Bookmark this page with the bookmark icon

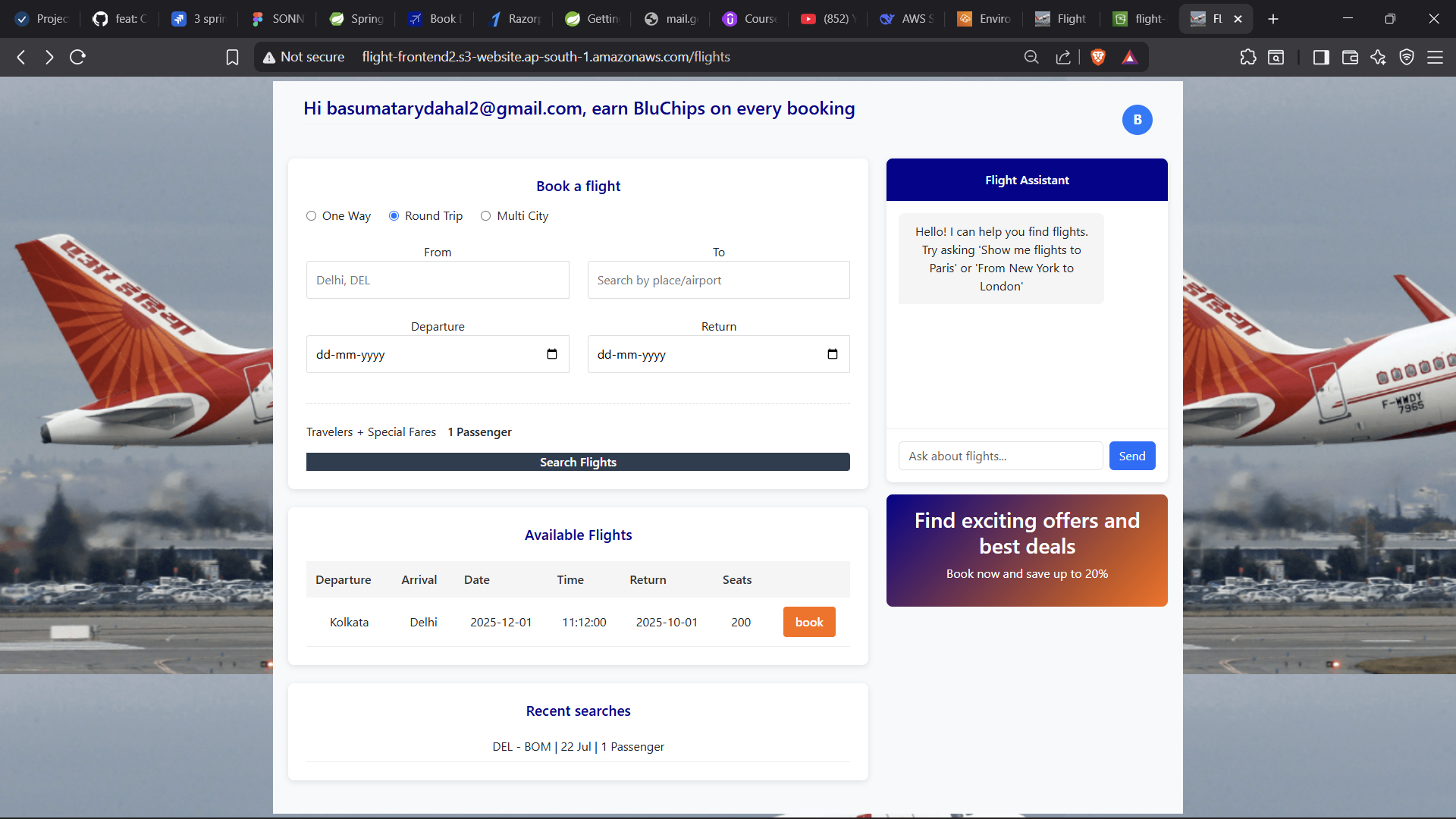232,57
